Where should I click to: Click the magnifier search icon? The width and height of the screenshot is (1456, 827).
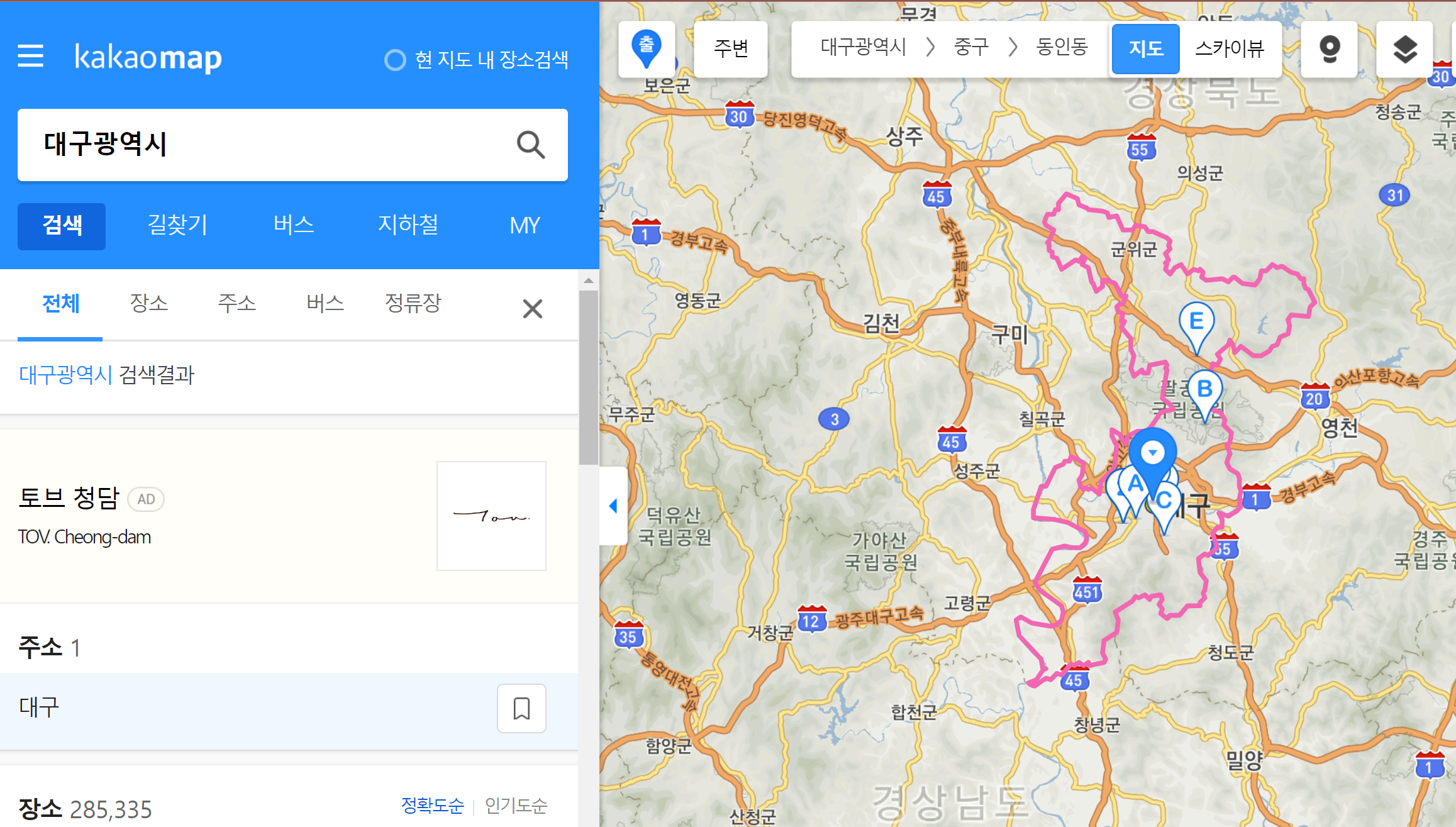pos(530,145)
